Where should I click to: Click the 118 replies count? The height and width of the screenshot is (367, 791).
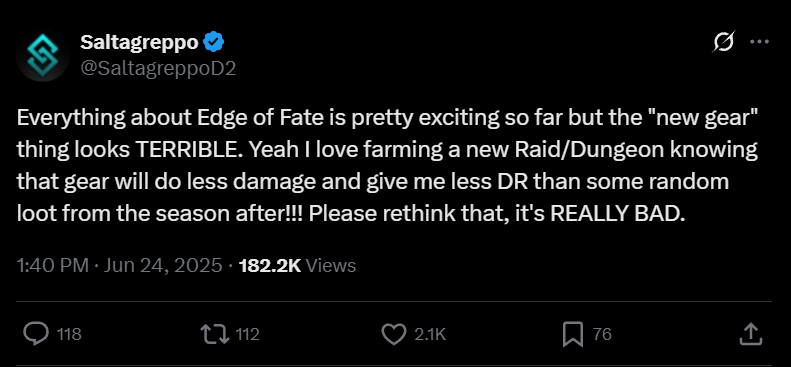click(x=69, y=334)
